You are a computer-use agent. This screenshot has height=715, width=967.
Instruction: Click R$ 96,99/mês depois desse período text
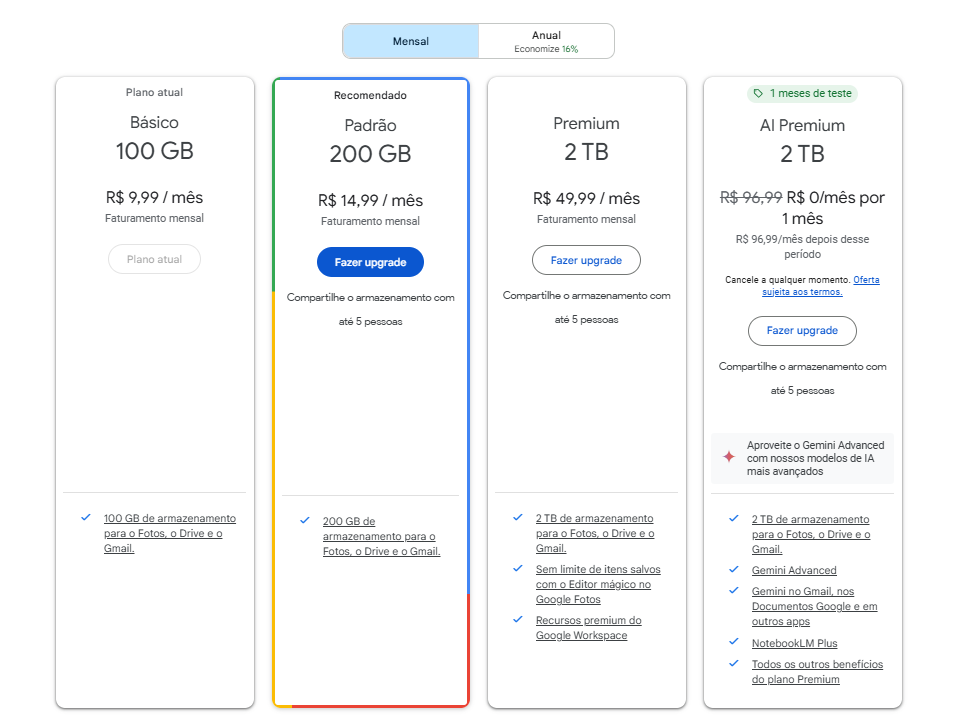pyautogui.click(x=802, y=246)
